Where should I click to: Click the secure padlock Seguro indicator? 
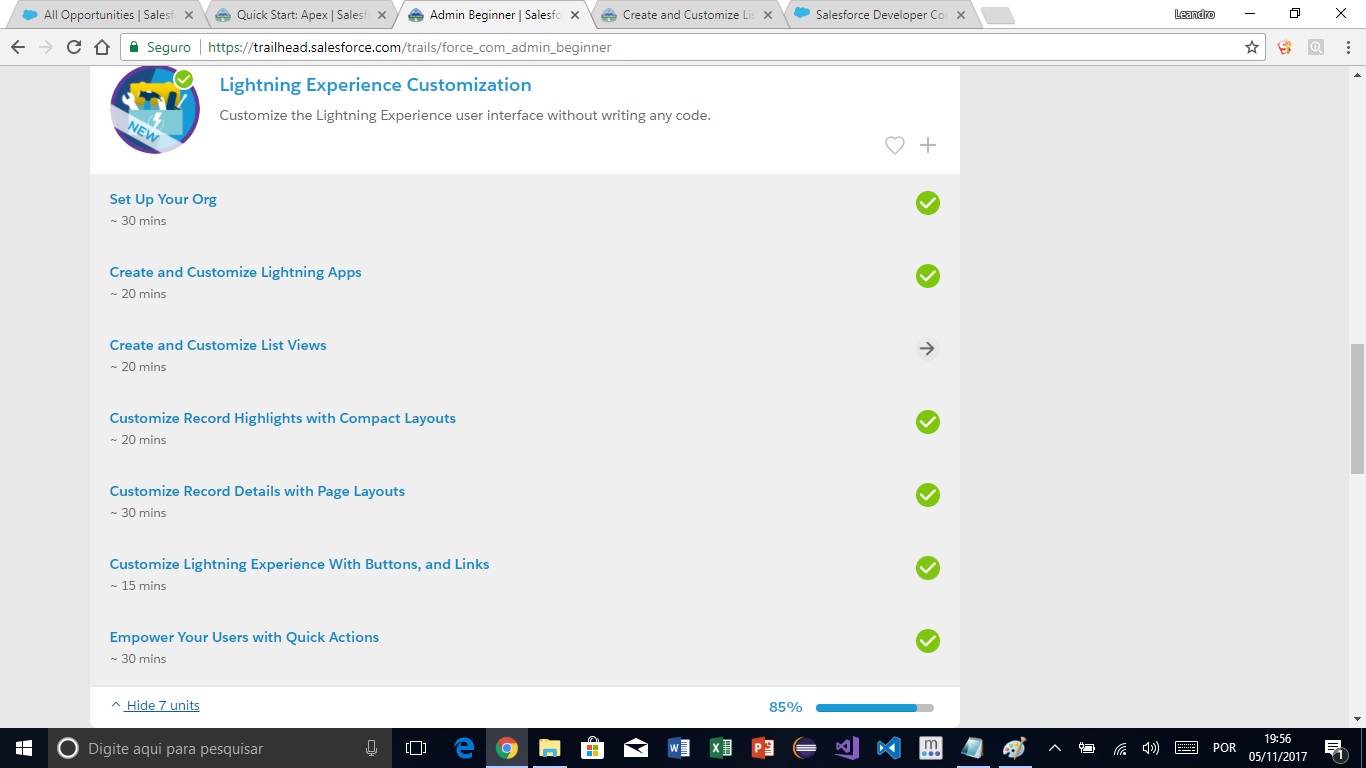click(160, 47)
